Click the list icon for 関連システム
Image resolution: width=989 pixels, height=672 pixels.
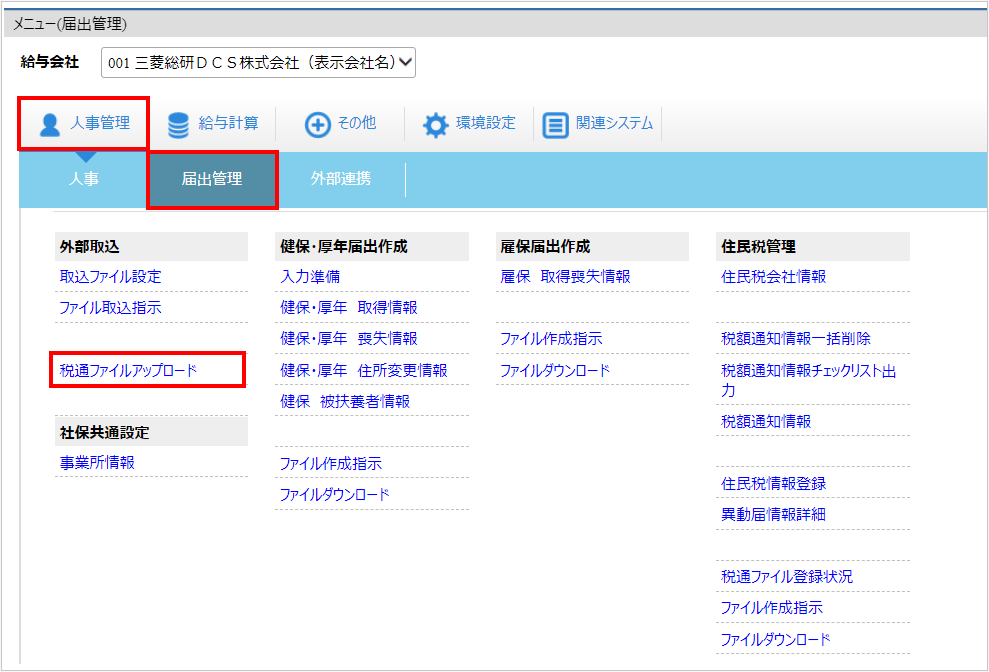pyautogui.click(x=556, y=125)
